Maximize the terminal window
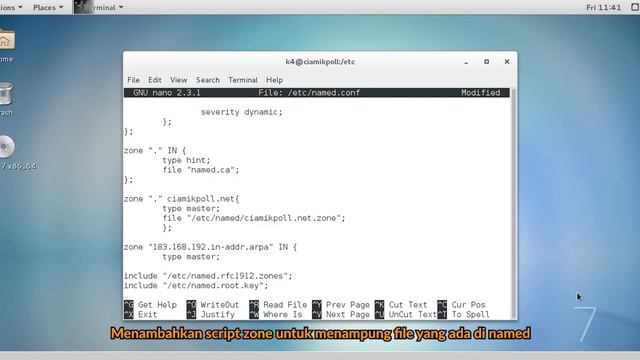Viewport: 640px width, 360px height. 487,62
